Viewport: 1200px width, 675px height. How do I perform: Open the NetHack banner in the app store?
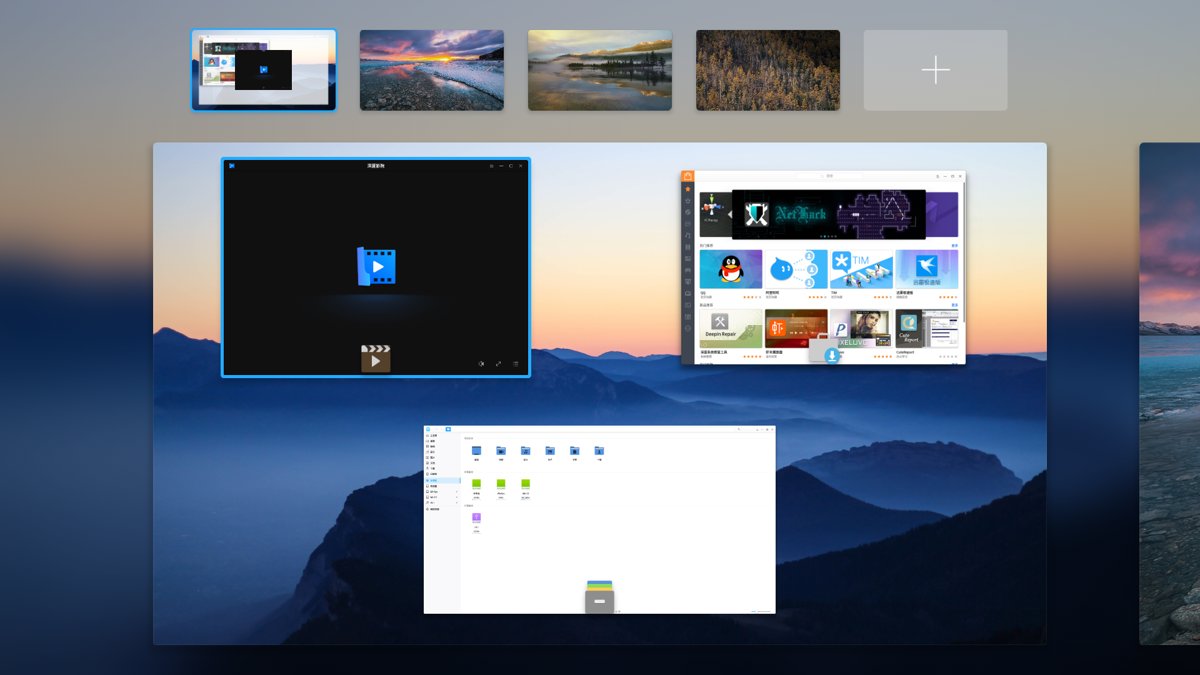click(829, 214)
